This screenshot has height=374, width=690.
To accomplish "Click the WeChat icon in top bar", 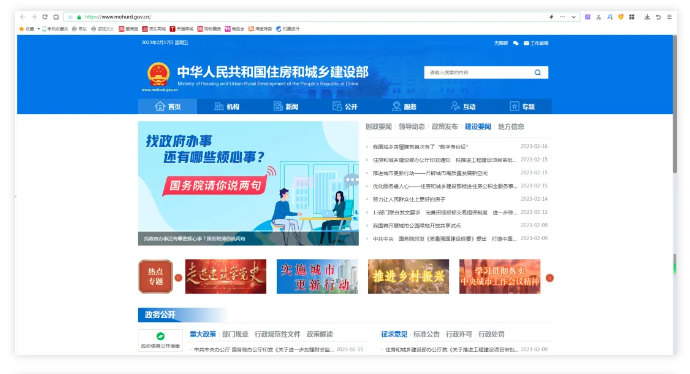I will pyautogui.click(x=516, y=43).
